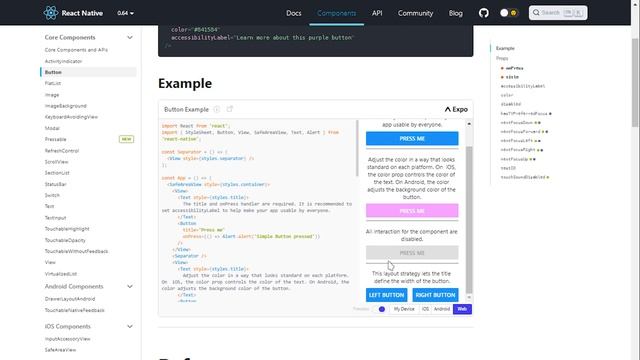
Task: Click NEW badge next to Pressable
Action: point(127,139)
